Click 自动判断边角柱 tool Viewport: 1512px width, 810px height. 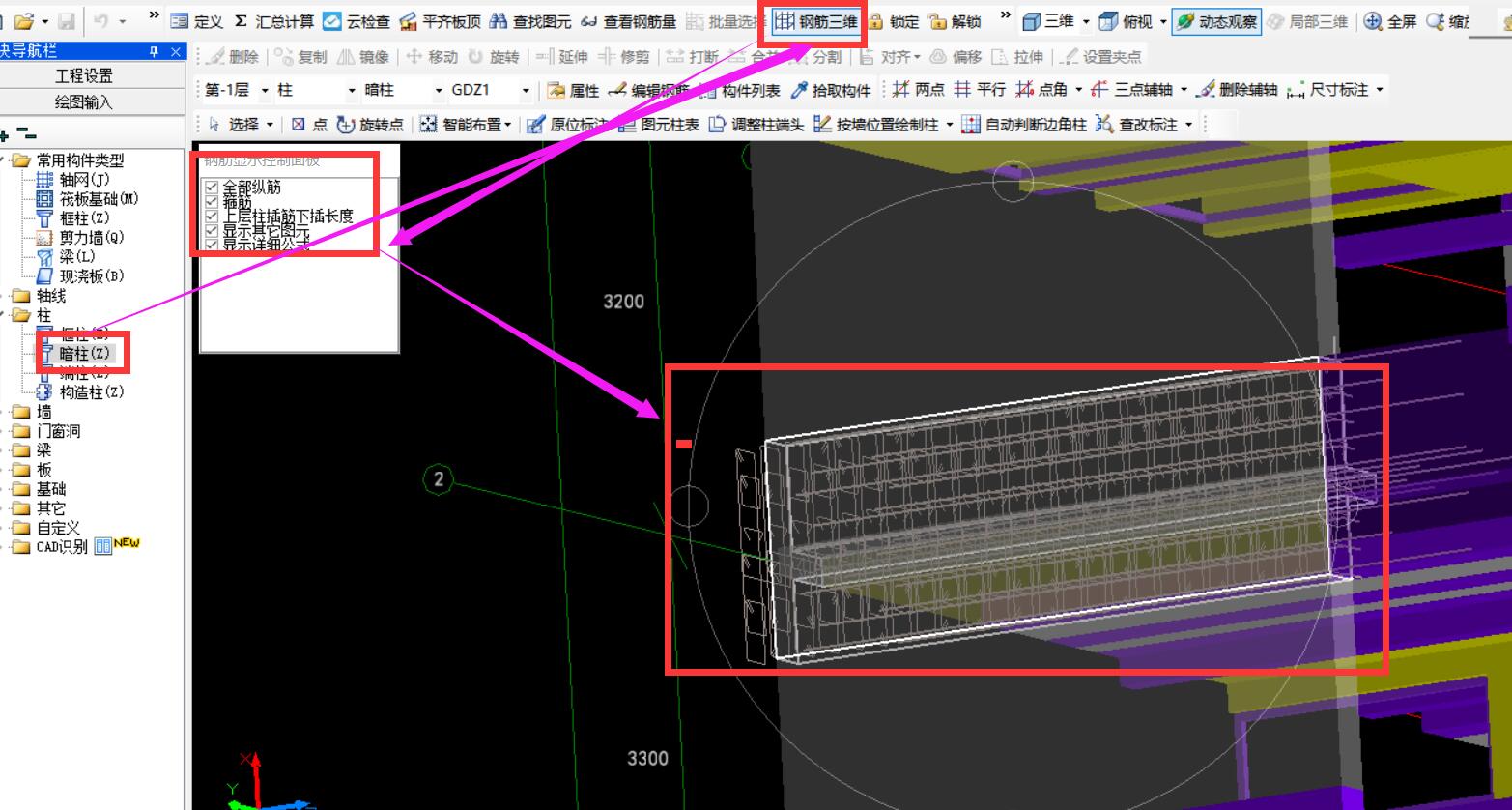click(1024, 125)
